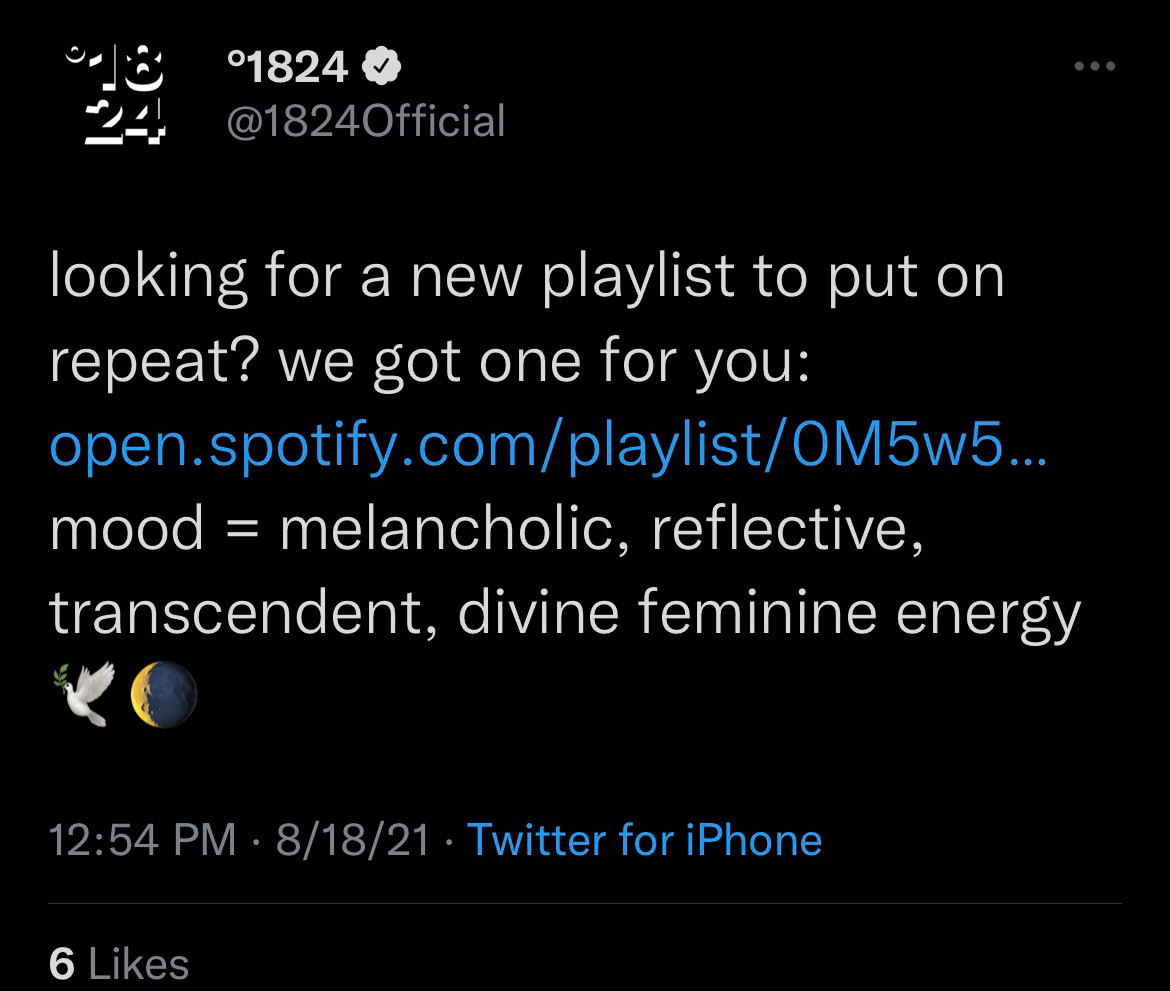Tap the @1824Official handle
Screen dimensions: 1170x991
366,122
